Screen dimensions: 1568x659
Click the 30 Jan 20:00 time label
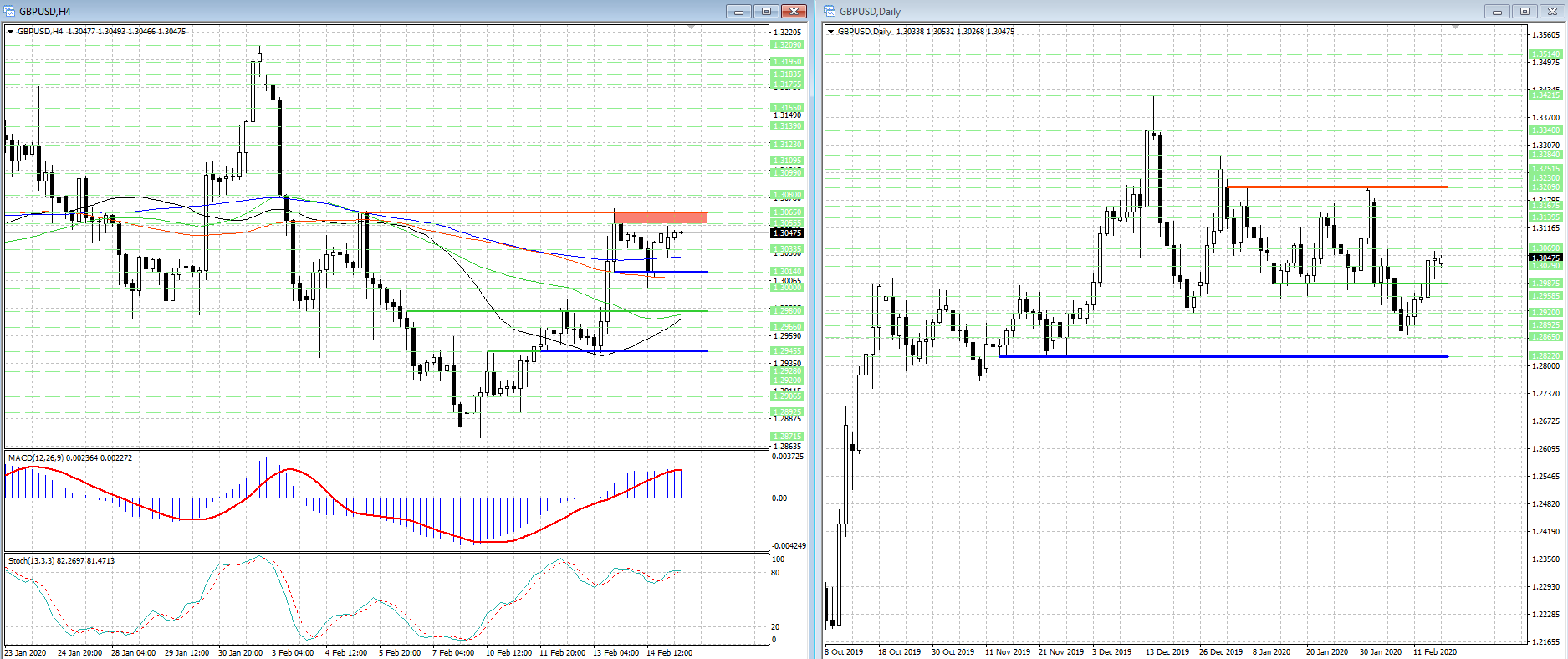pyautogui.click(x=241, y=653)
